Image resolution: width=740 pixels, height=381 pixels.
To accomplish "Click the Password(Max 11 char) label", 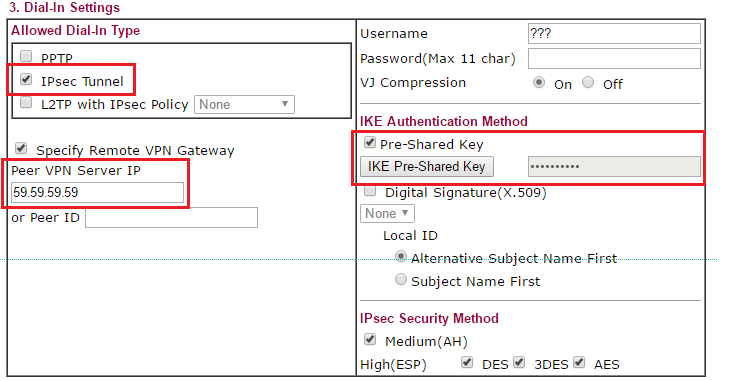I will point(438,59).
